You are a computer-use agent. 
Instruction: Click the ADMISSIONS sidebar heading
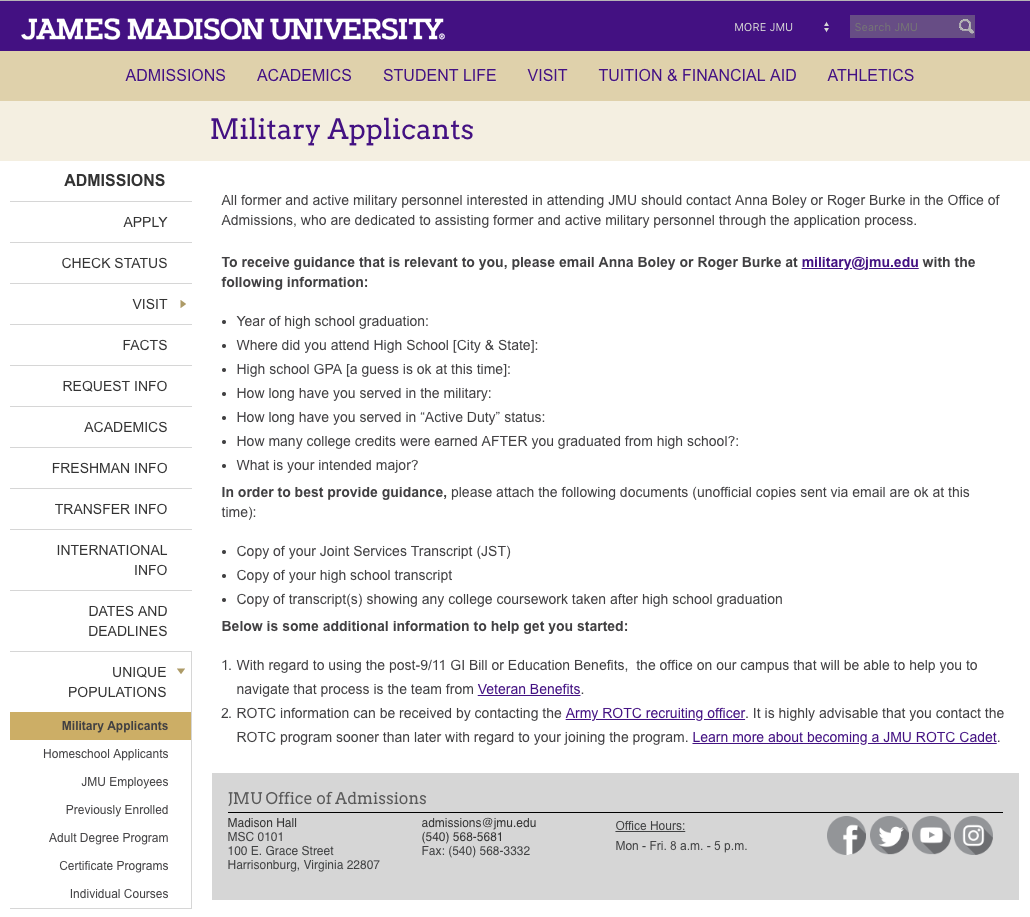click(114, 181)
